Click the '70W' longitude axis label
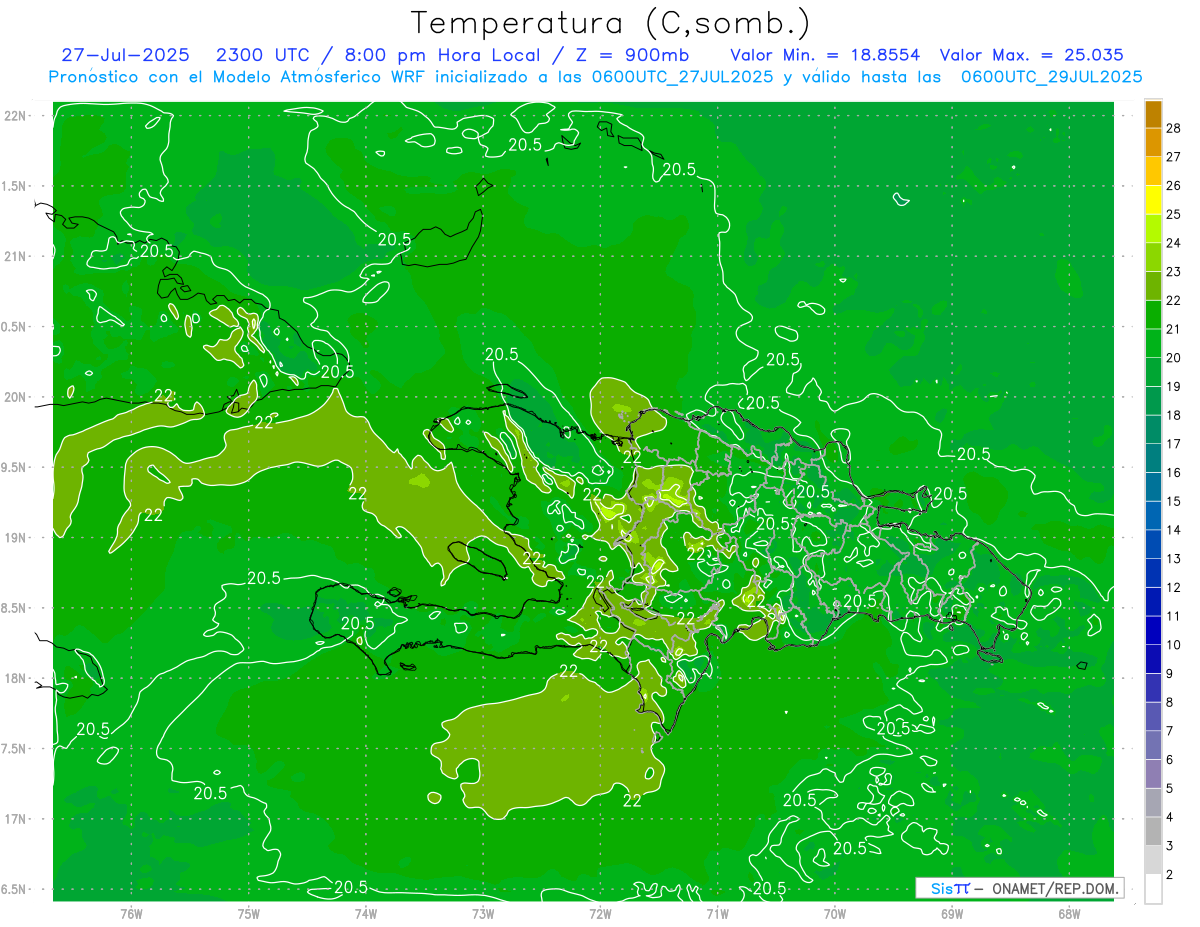 (x=835, y=913)
